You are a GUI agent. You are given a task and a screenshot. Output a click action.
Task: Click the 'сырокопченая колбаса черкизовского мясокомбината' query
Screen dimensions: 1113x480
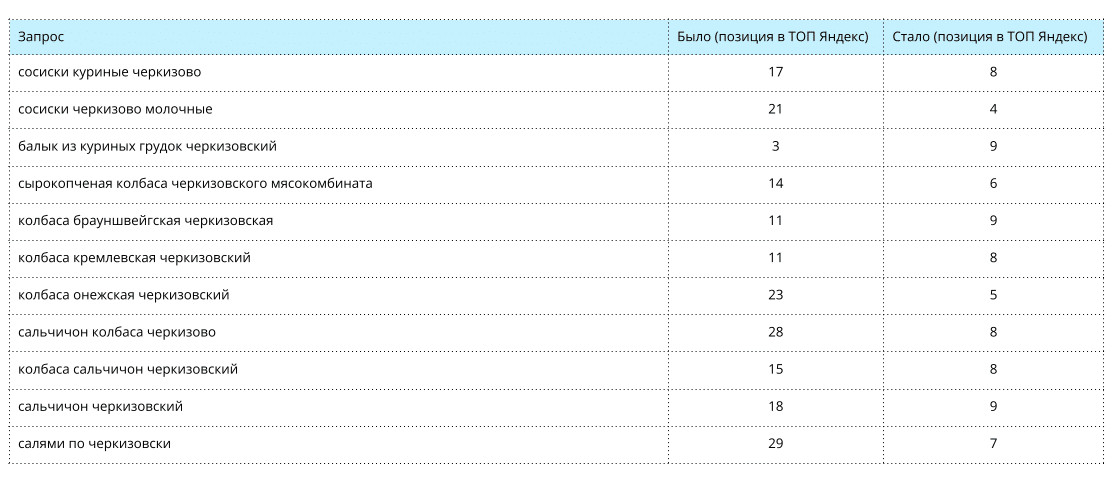pos(195,183)
